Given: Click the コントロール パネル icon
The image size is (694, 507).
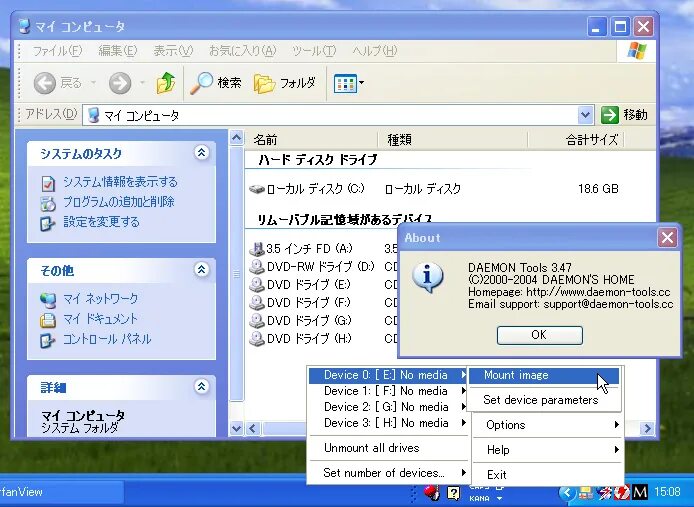Looking at the screenshot, I should point(47,341).
